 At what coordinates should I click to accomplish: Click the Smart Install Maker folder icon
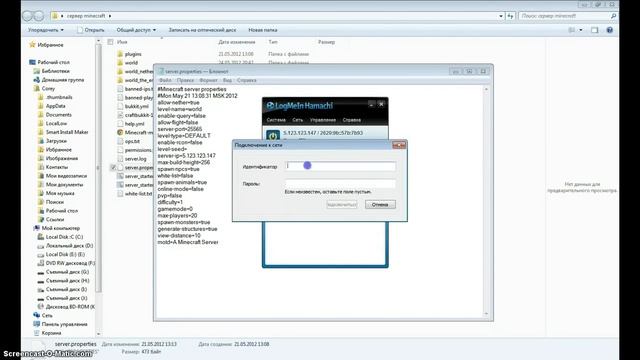click(x=40, y=132)
